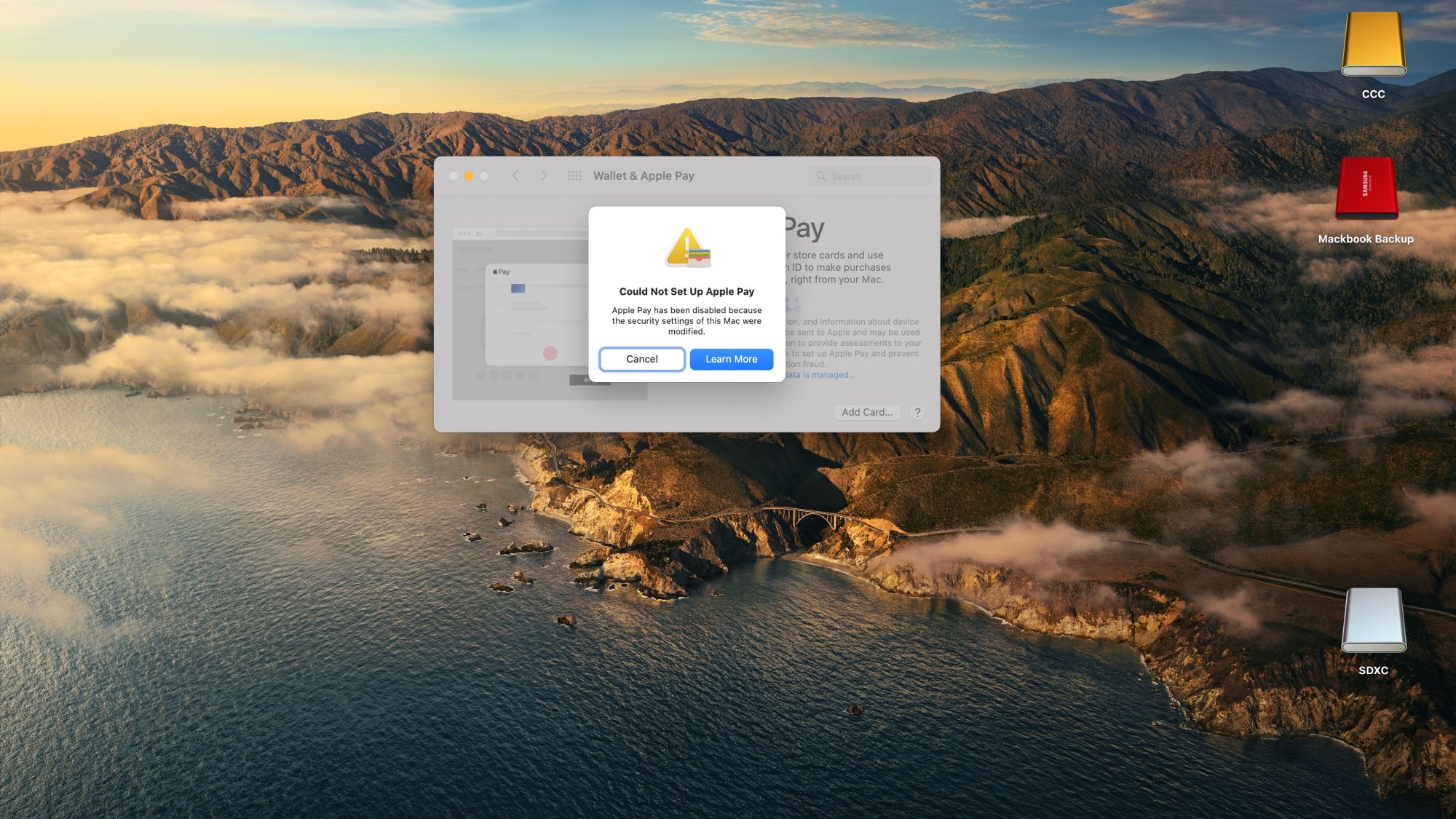Open the SDXC card volume

tap(1373, 620)
